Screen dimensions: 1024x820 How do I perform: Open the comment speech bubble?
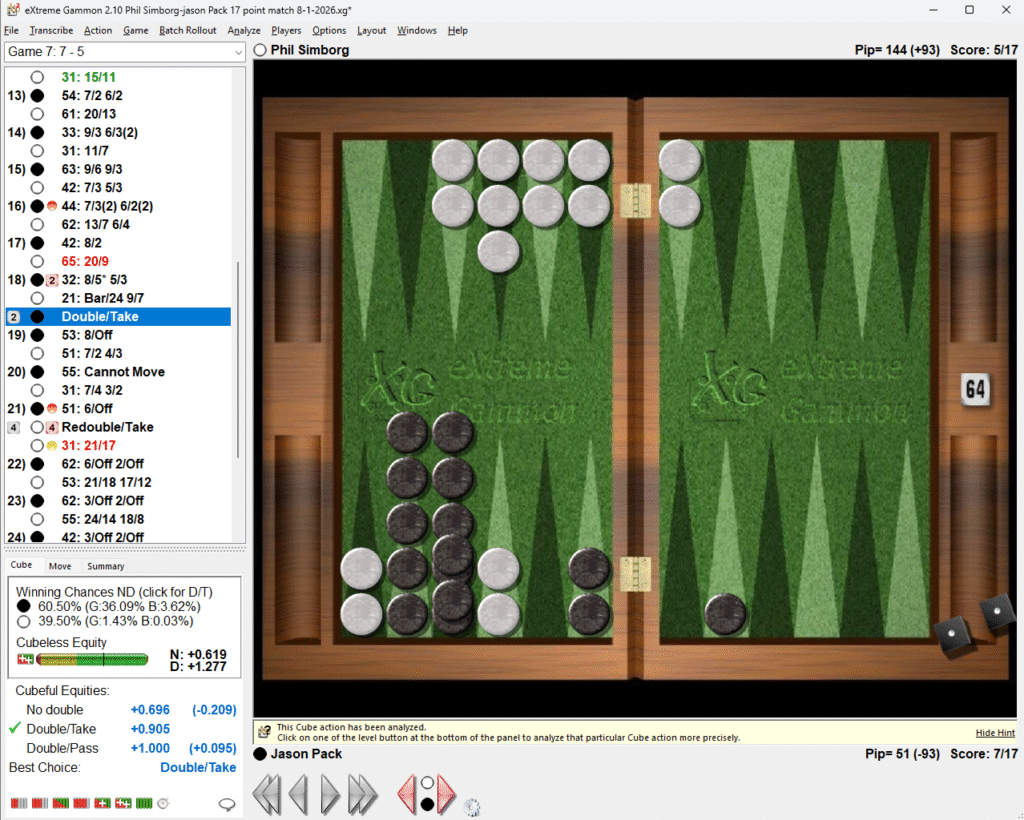(227, 804)
